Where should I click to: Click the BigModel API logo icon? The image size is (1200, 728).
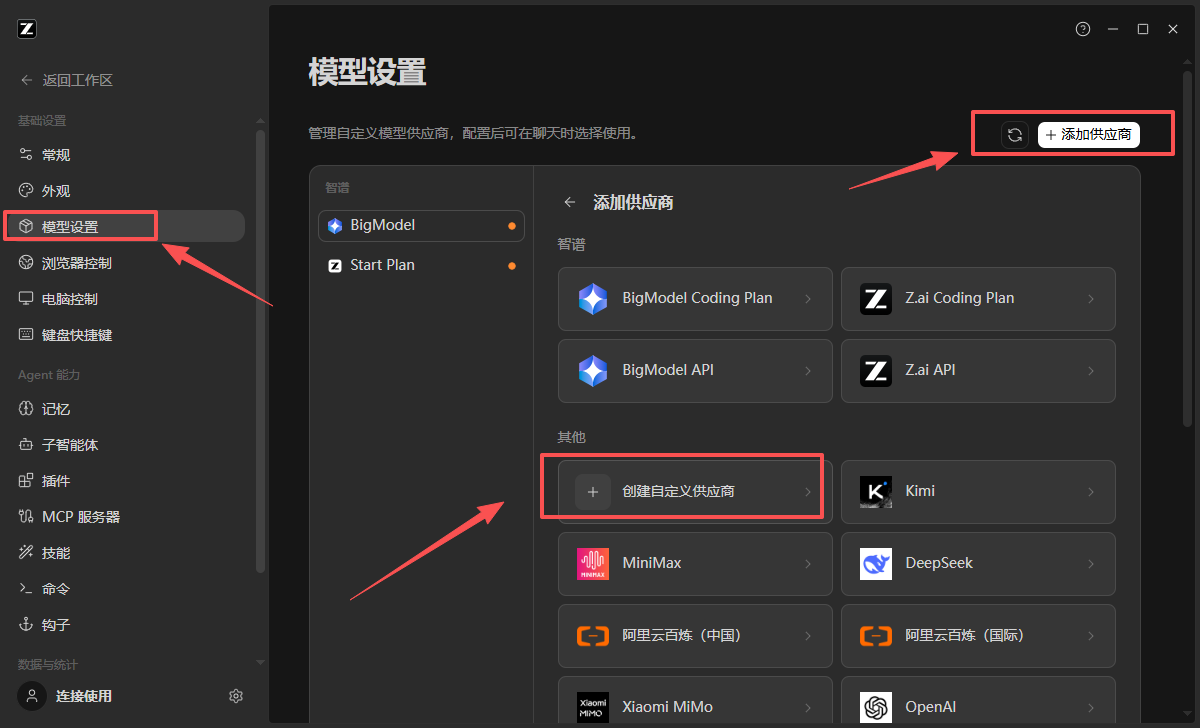[x=593, y=371]
